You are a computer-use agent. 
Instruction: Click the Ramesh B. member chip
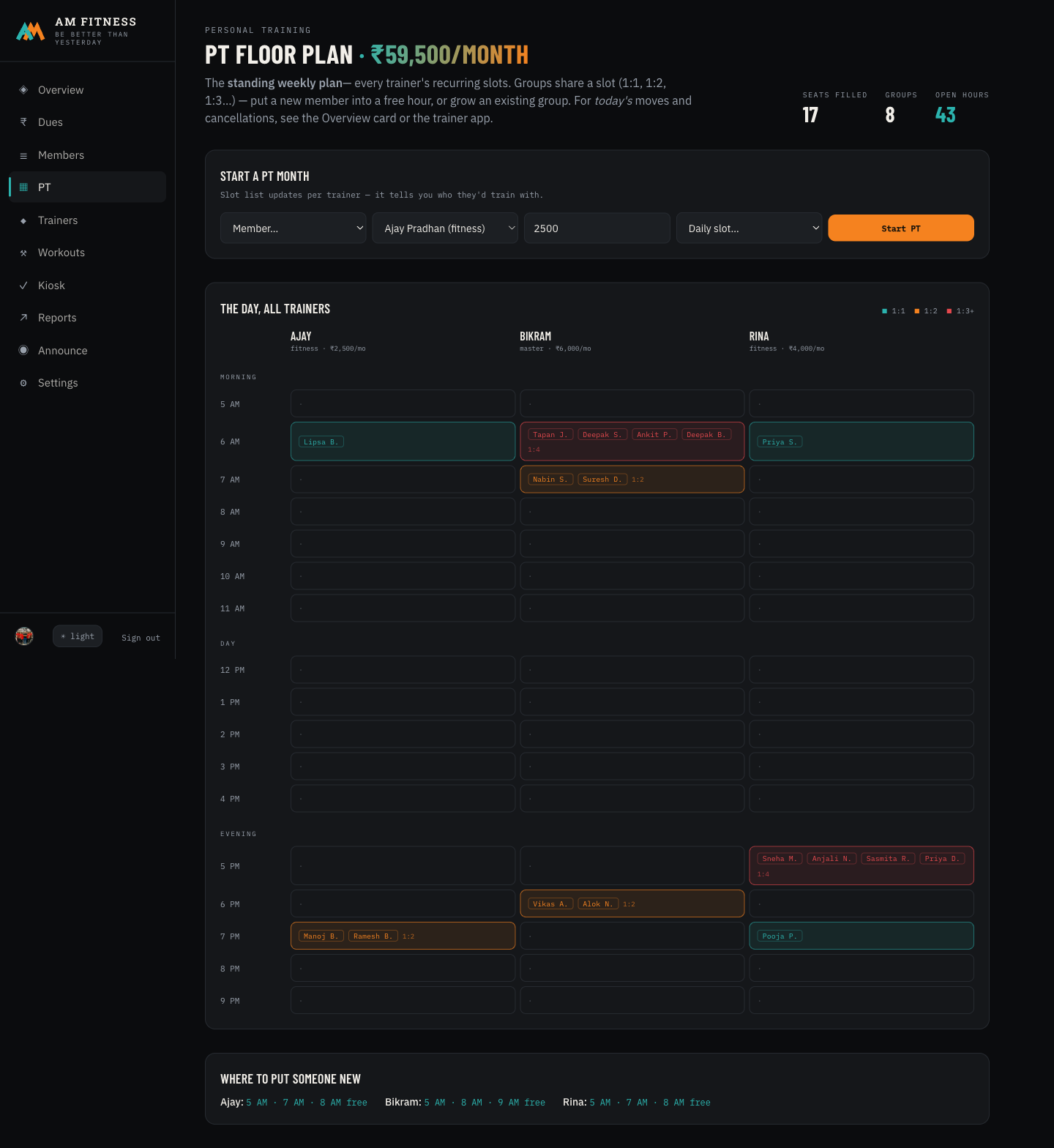(x=373, y=936)
